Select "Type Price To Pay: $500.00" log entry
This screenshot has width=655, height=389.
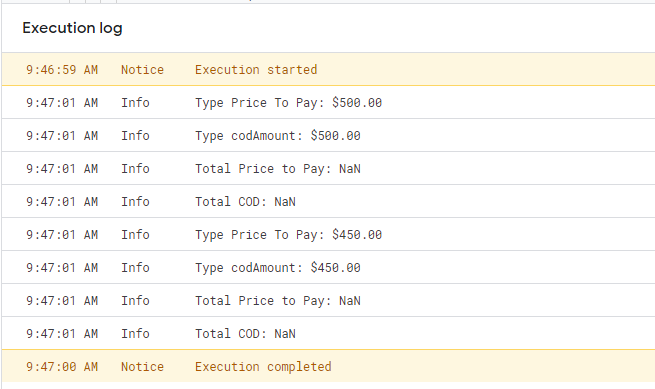coord(288,103)
